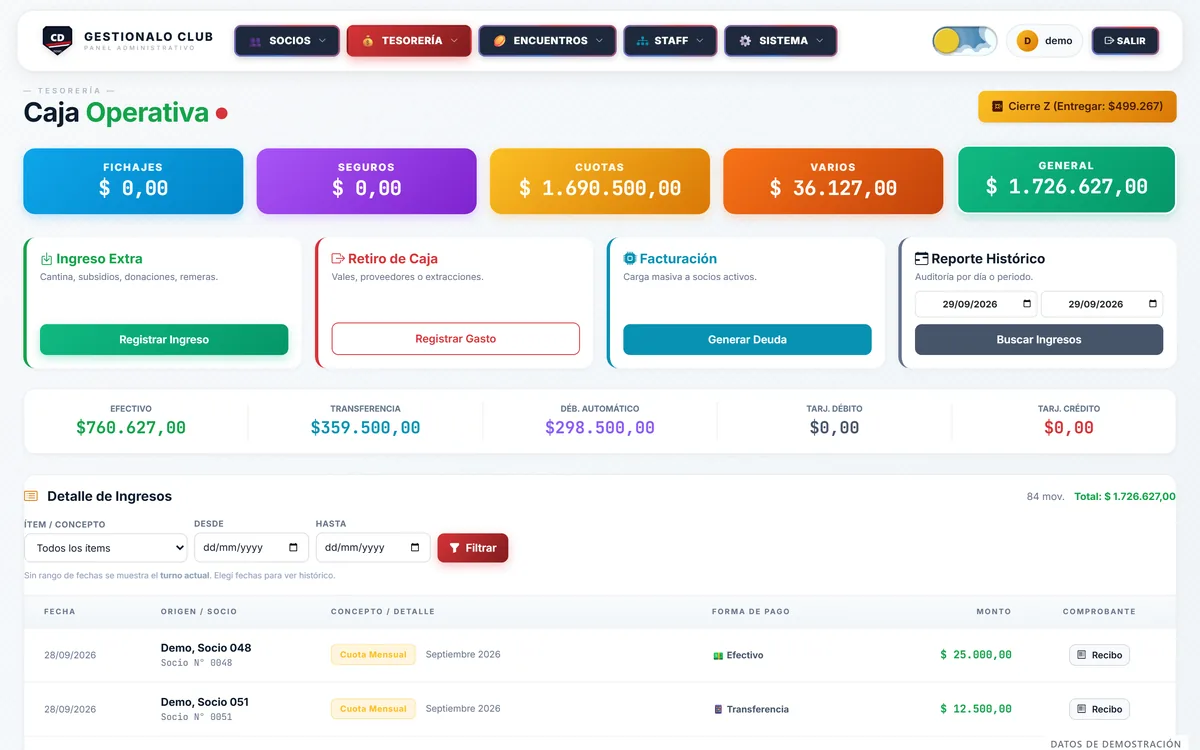1200x750 pixels.
Task: Open calendar picker of first report date
Action: [1027, 304]
